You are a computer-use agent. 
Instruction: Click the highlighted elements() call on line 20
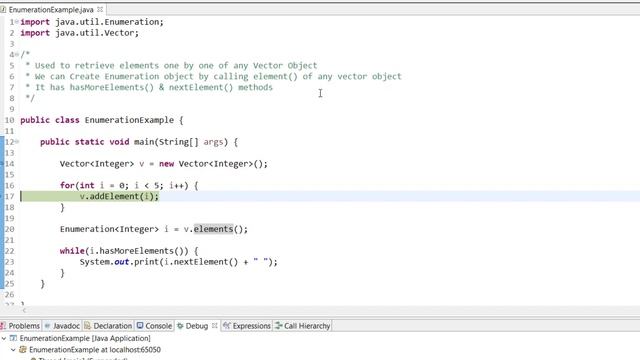coord(213,229)
